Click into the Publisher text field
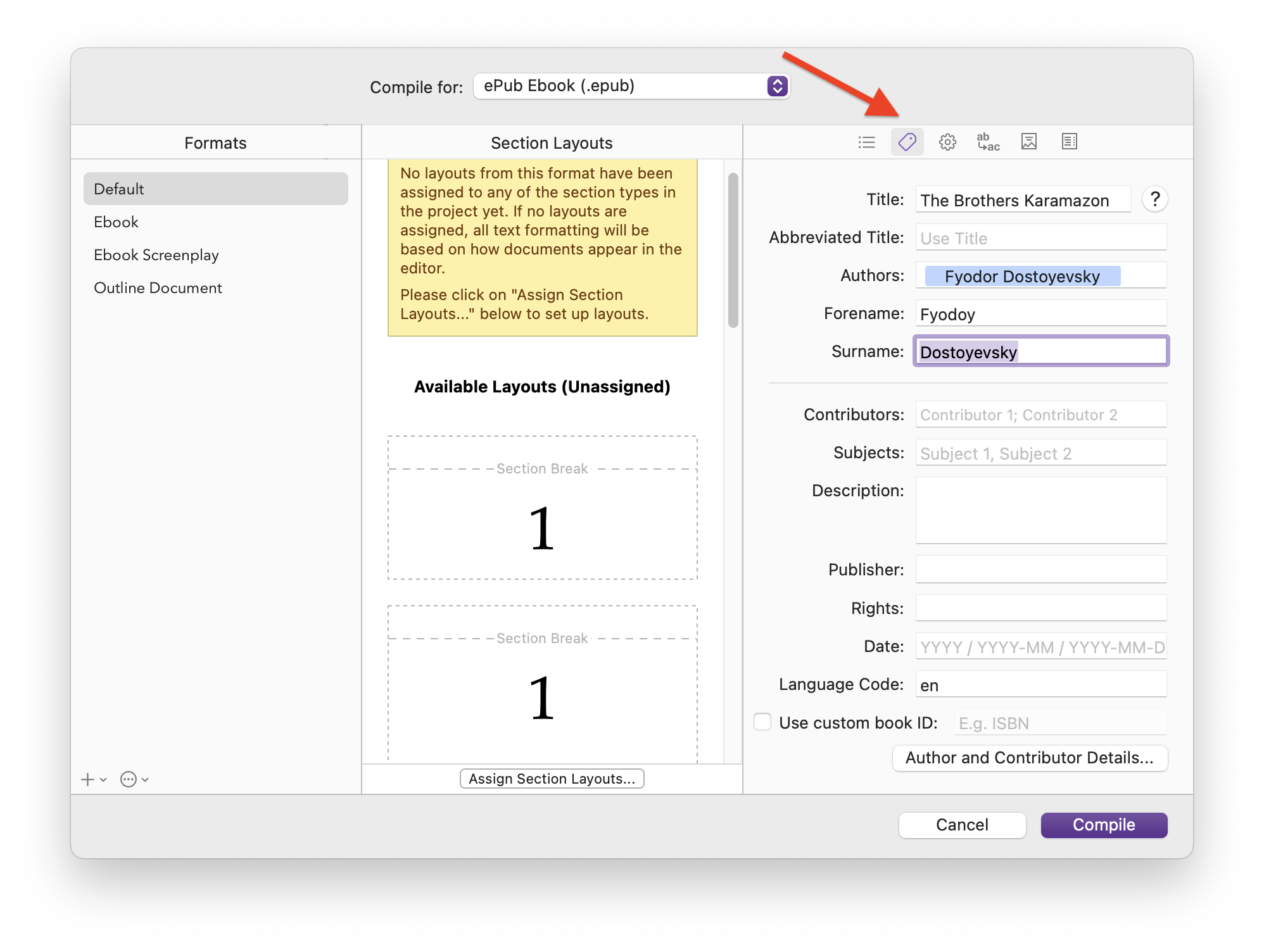 pyautogui.click(x=1040, y=570)
